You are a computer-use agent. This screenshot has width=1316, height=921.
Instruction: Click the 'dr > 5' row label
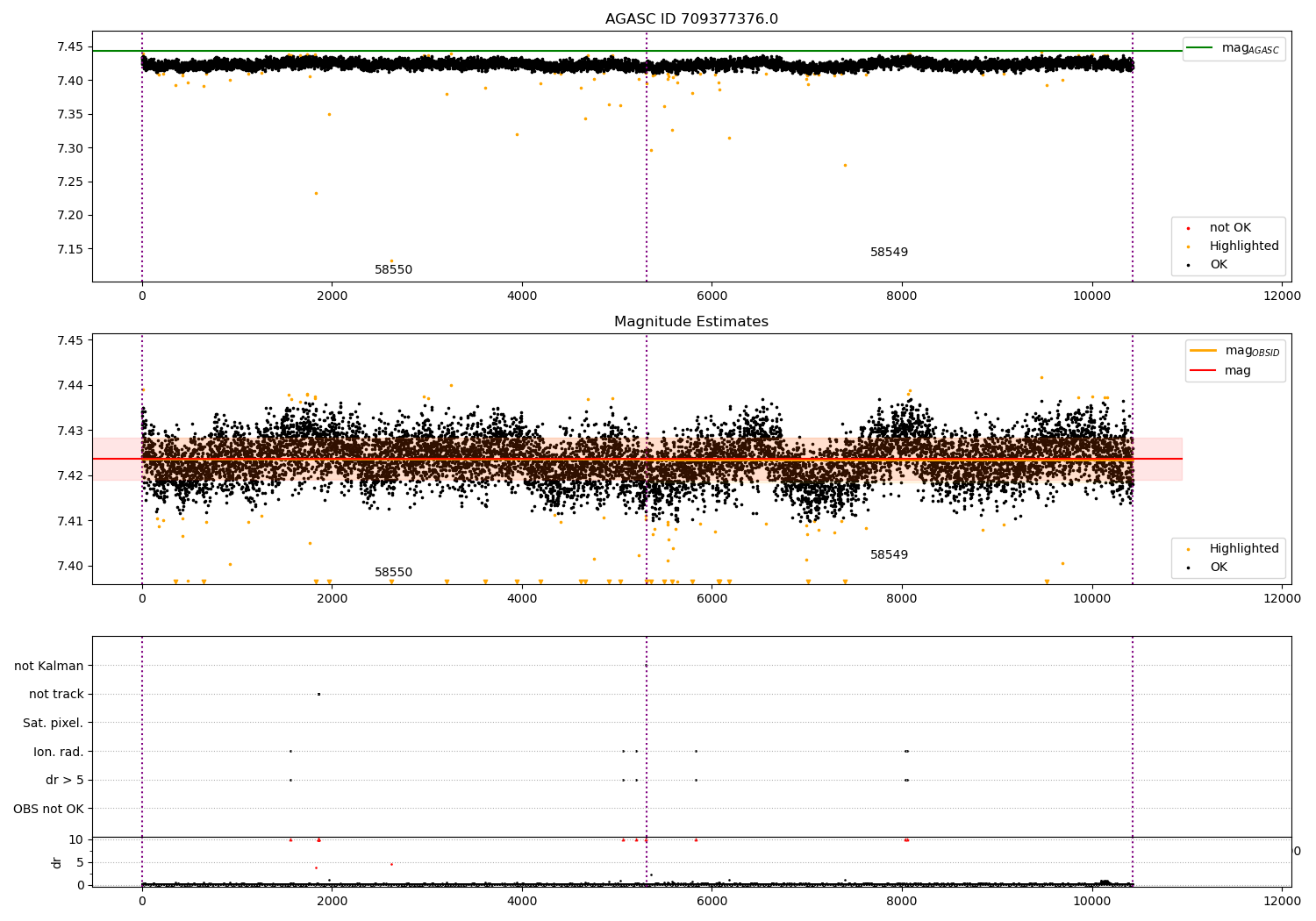tap(65, 780)
